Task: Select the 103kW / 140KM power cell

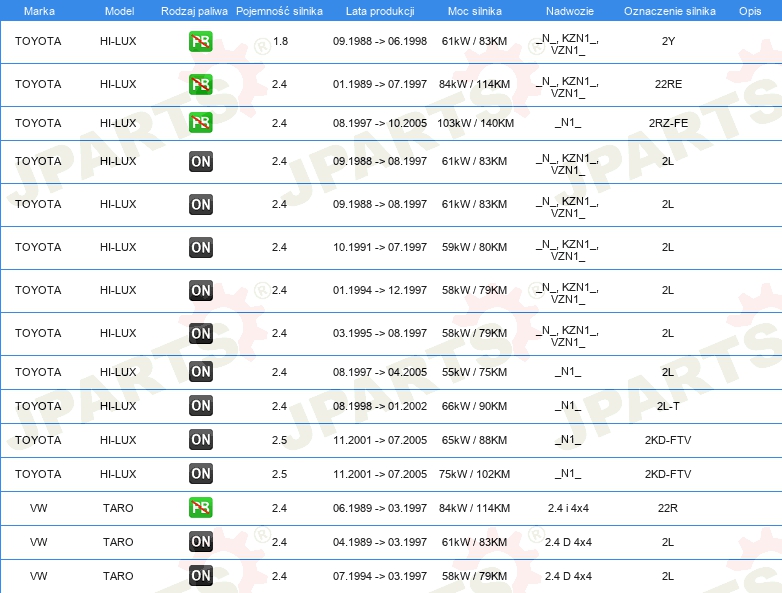Action: [475, 123]
